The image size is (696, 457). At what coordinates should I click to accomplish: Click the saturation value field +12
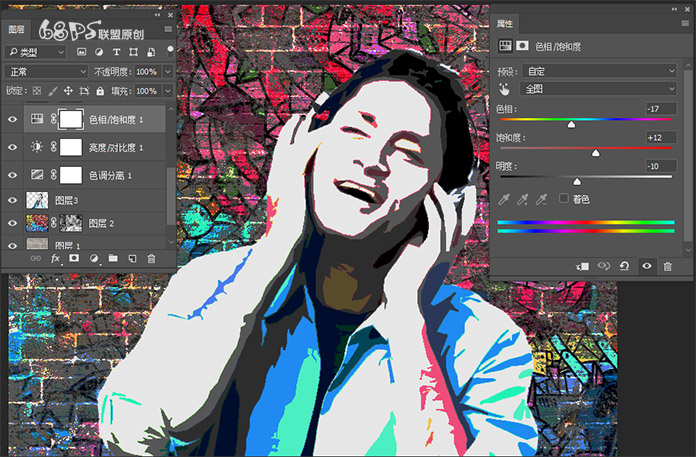(x=661, y=138)
